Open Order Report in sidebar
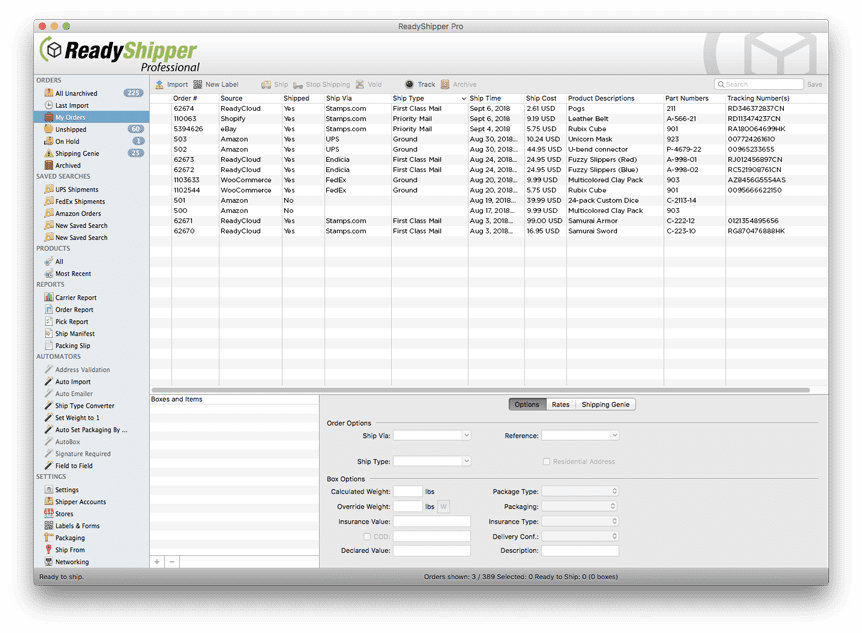This screenshot has height=633, width=862. 74,310
